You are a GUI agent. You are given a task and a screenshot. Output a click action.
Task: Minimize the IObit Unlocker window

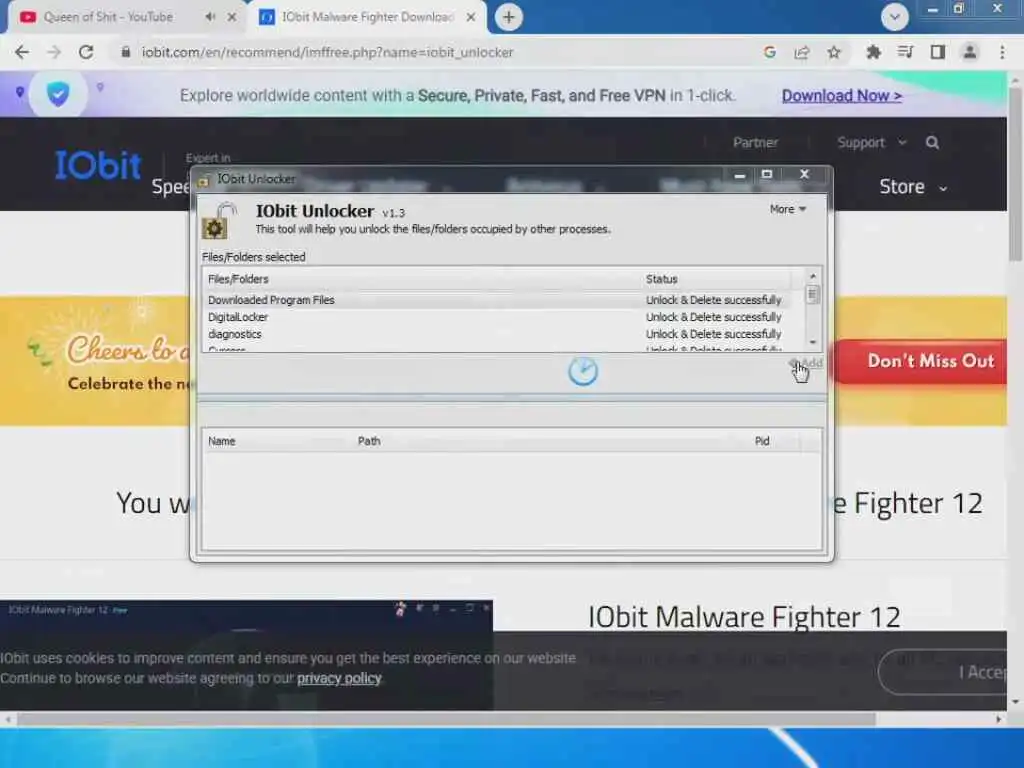point(739,175)
